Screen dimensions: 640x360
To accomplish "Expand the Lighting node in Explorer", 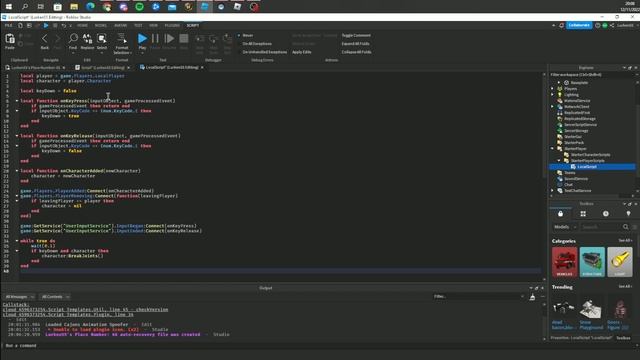I will point(553,95).
